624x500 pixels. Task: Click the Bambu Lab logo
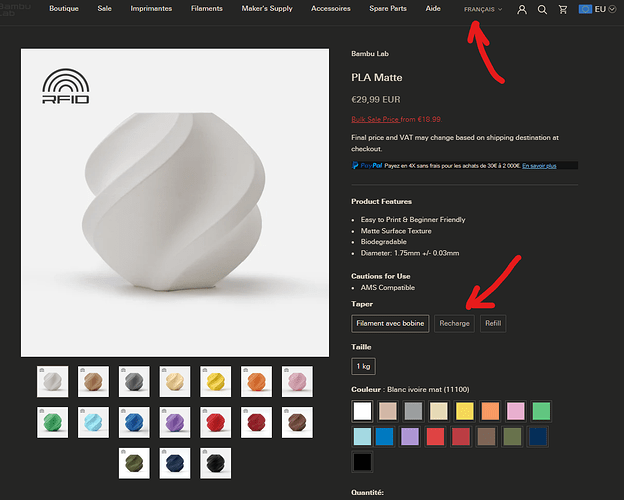[x=15, y=10]
